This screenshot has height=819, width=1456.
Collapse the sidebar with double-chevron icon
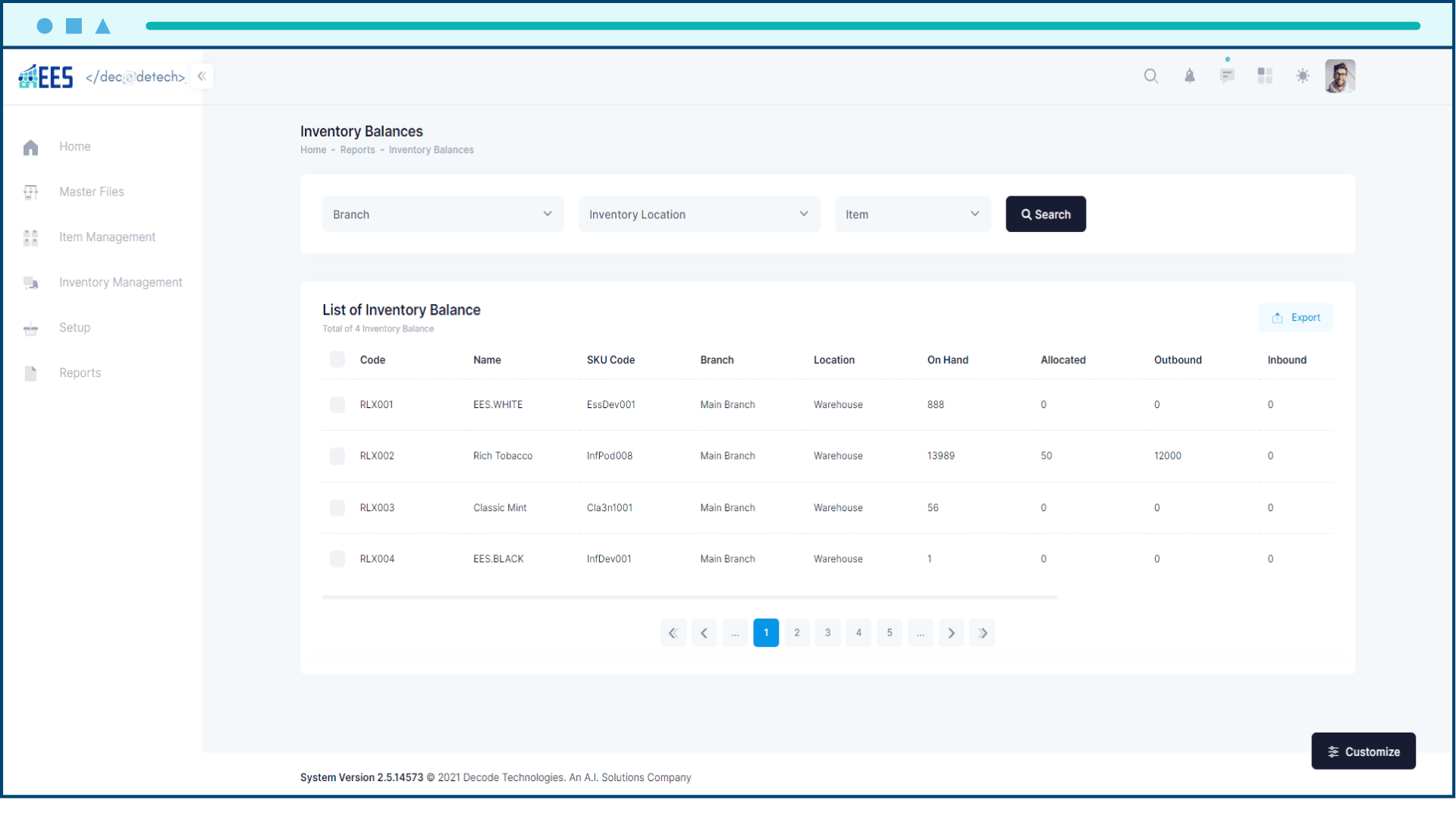coord(202,76)
